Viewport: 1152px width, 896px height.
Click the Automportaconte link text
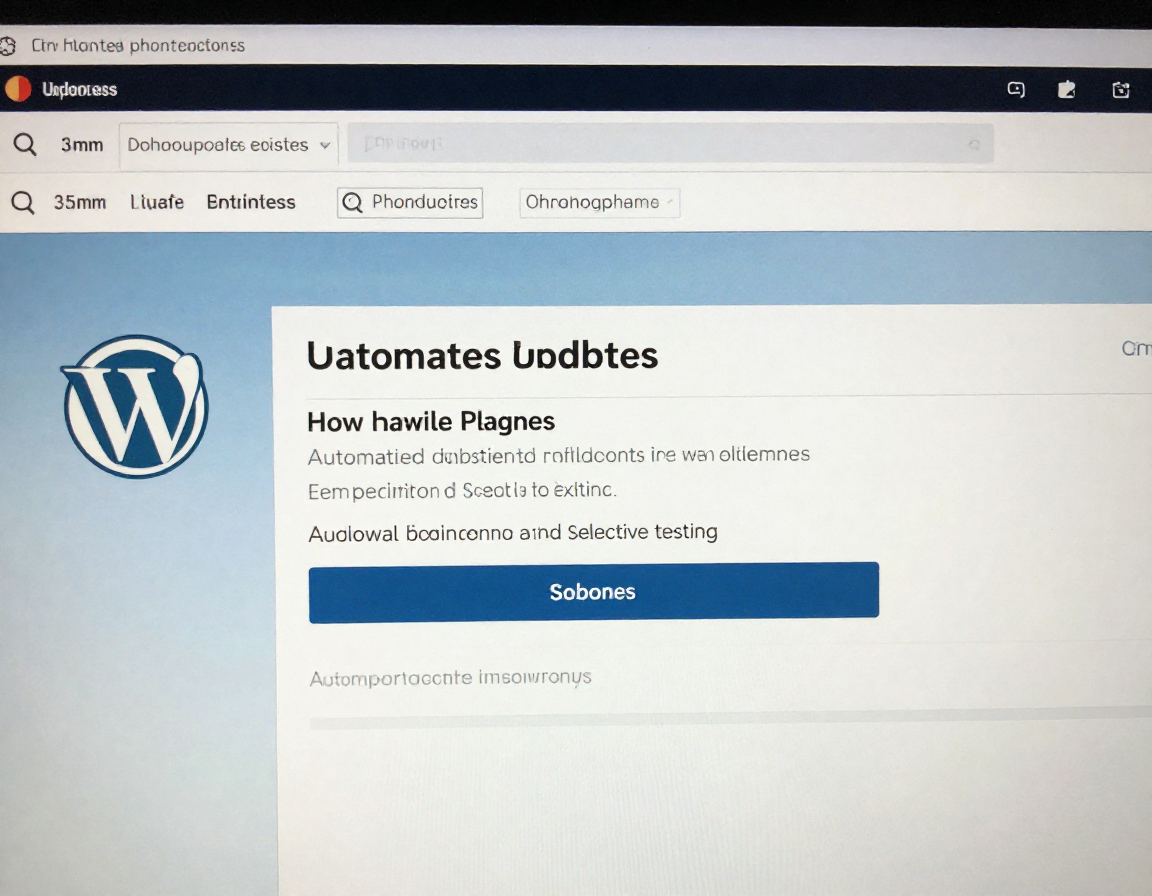450,678
